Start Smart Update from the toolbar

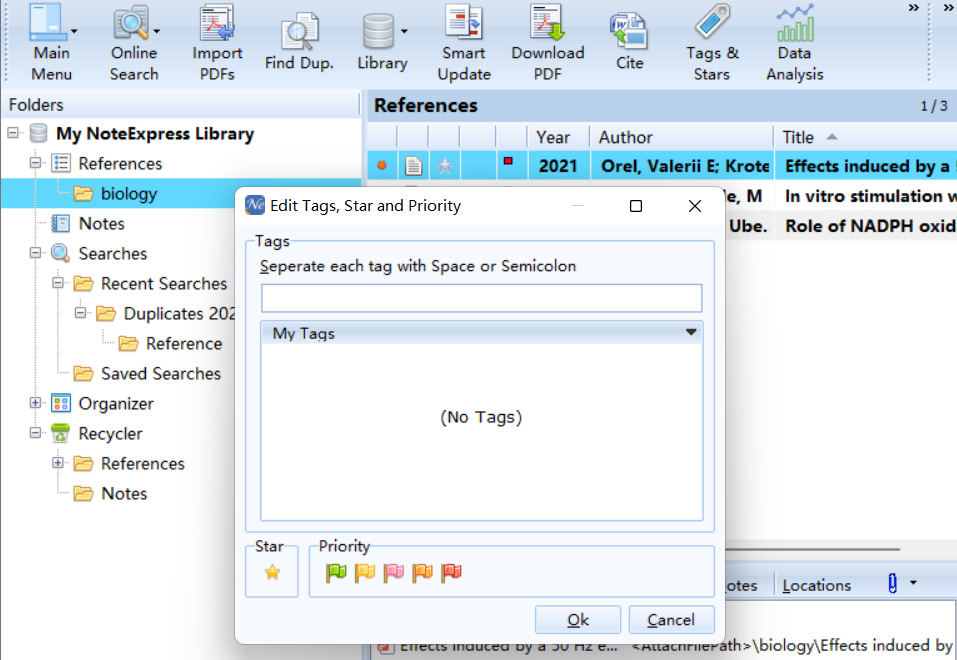point(464,43)
